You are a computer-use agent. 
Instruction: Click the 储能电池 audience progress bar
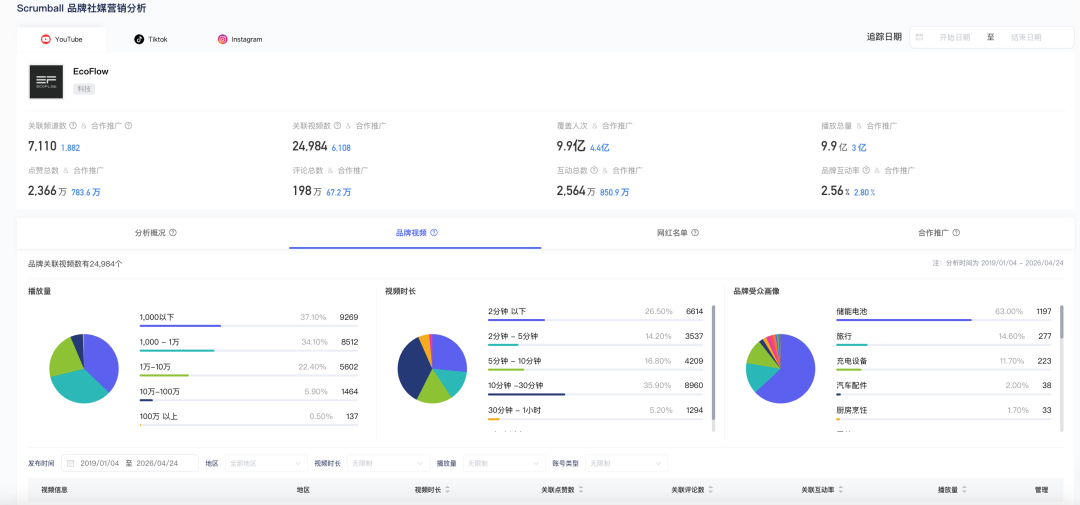pyautogui.click(x=944, y=320)
